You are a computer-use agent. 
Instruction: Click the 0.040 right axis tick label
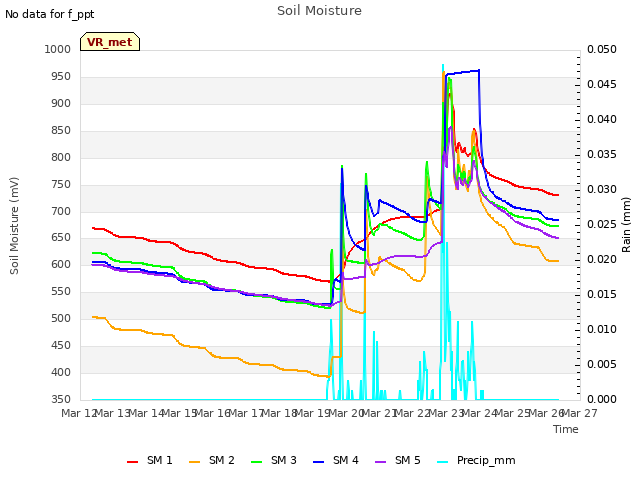pyautogui.click(x=602, y=119)
